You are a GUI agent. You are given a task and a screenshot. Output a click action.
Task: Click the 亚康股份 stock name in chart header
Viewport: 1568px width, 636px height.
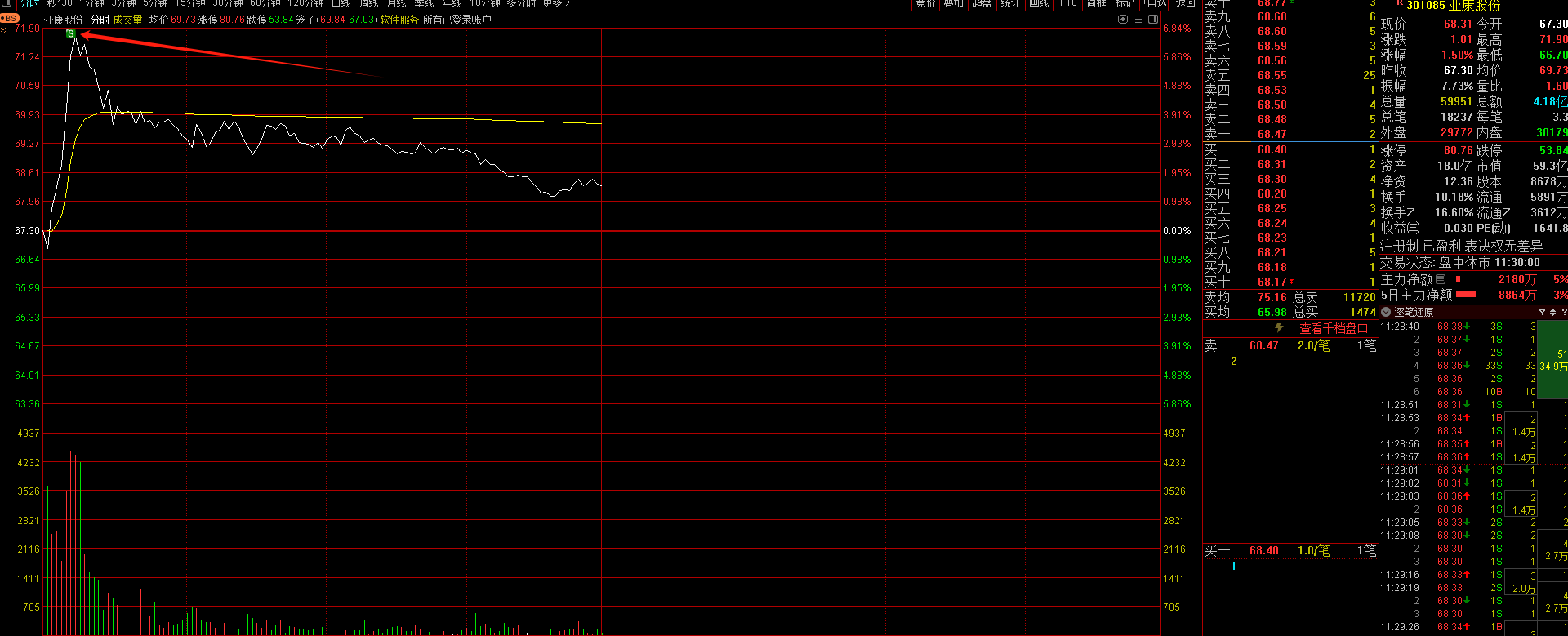64,20
